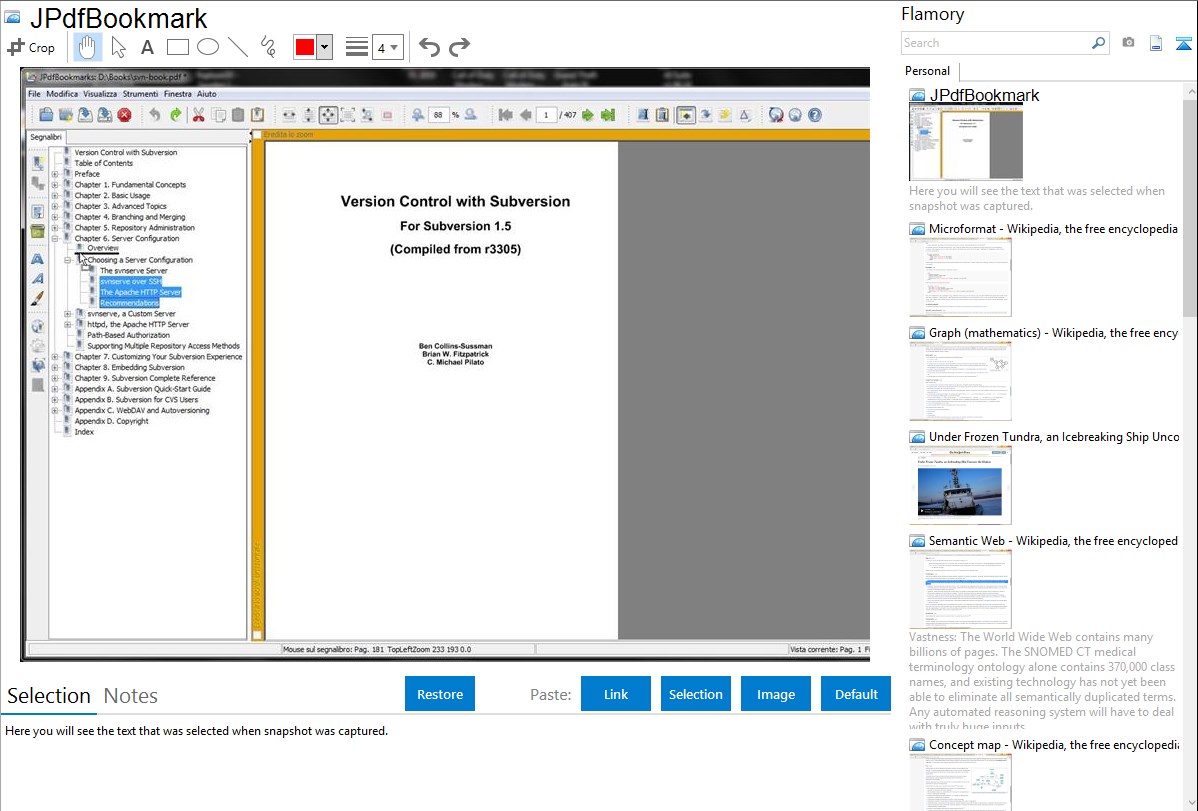Image resolution: width=1198 pixels, height=811 pixels.
Task: Click the line thickness icon
Action: click(x=357, y=47)
